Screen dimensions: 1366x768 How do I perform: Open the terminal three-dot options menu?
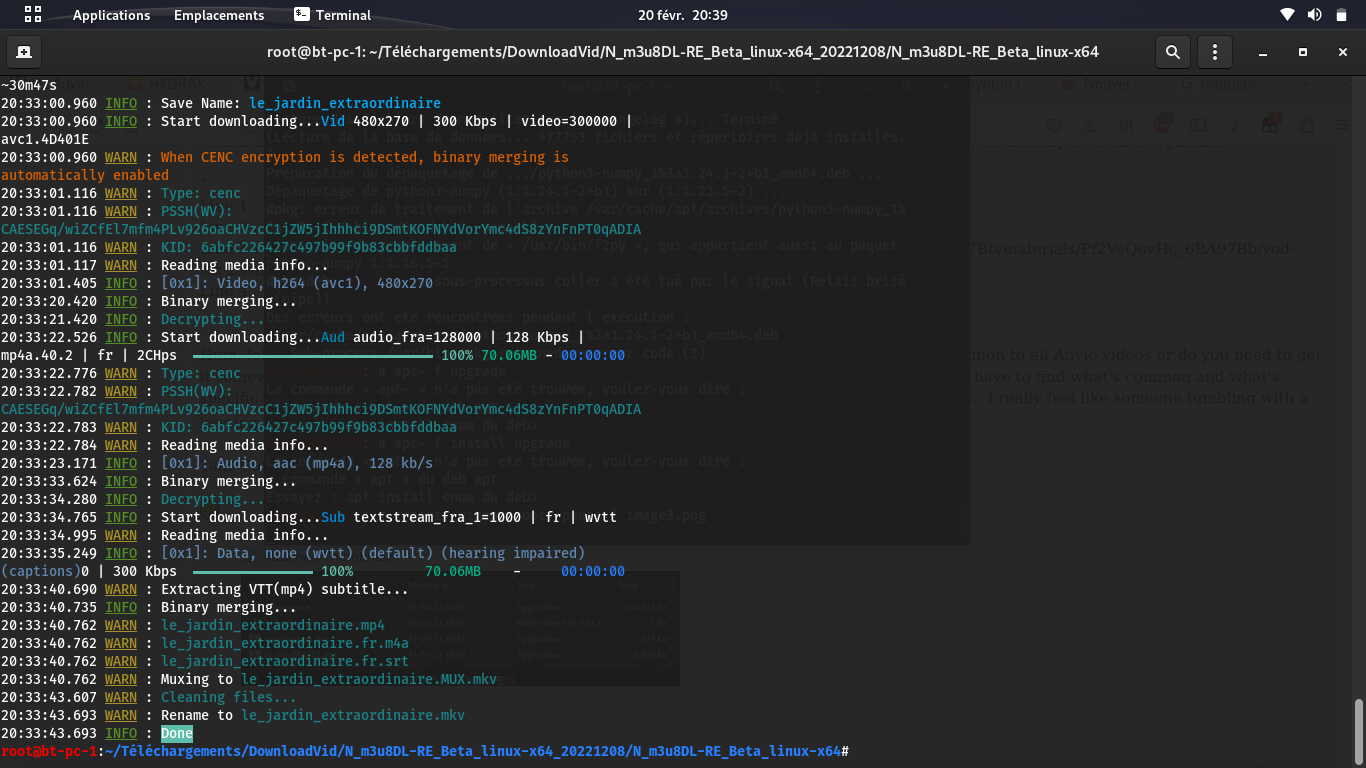(1214, 52)
